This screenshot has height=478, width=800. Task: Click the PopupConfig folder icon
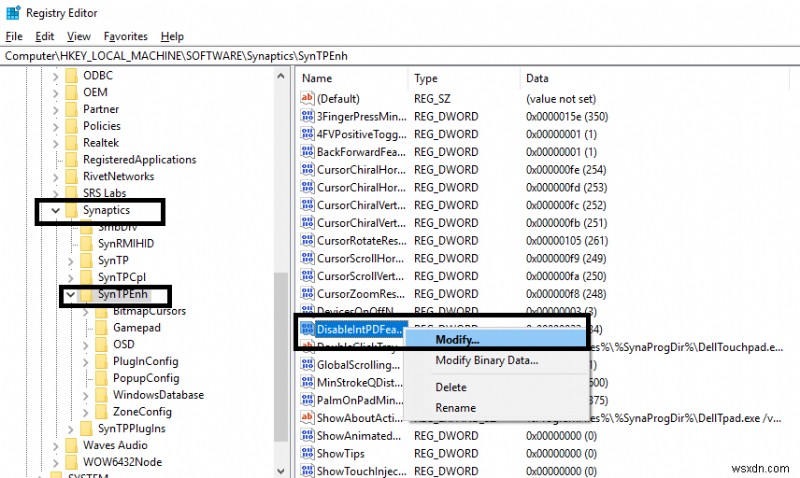(x=101, y=378)
